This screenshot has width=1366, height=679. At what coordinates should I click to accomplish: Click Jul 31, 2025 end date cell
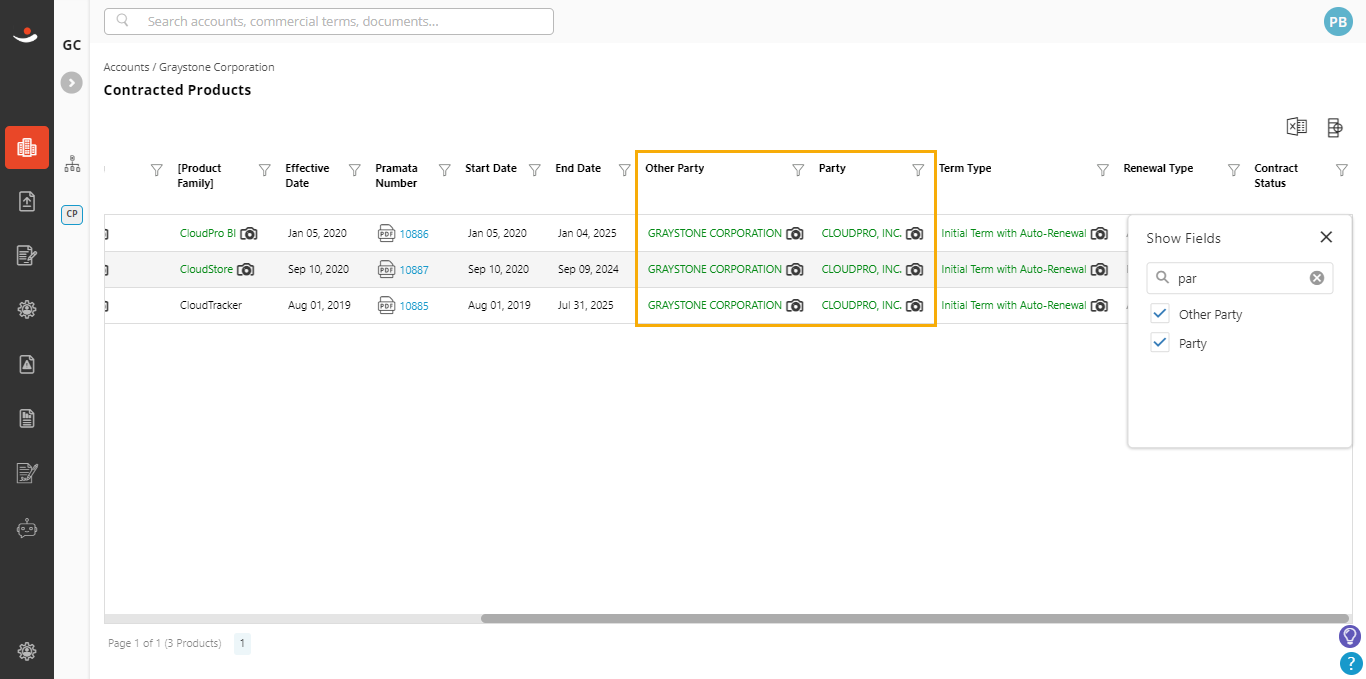[585, 305]
